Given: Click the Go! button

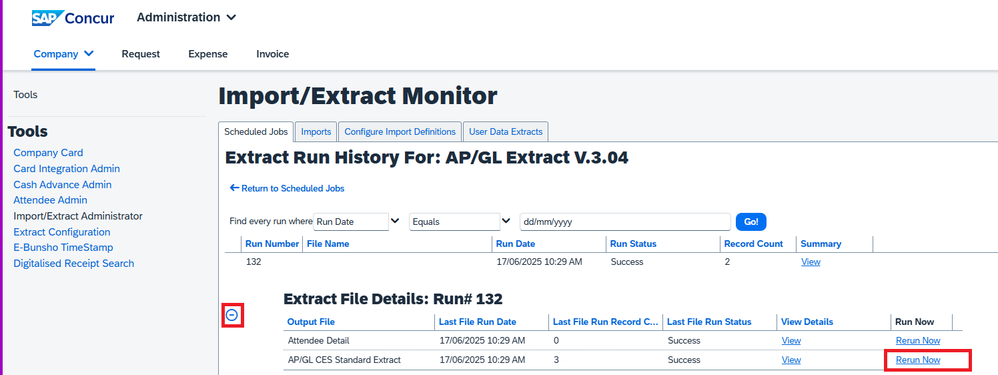Looking at the screenshot, I should coord(751,222).
